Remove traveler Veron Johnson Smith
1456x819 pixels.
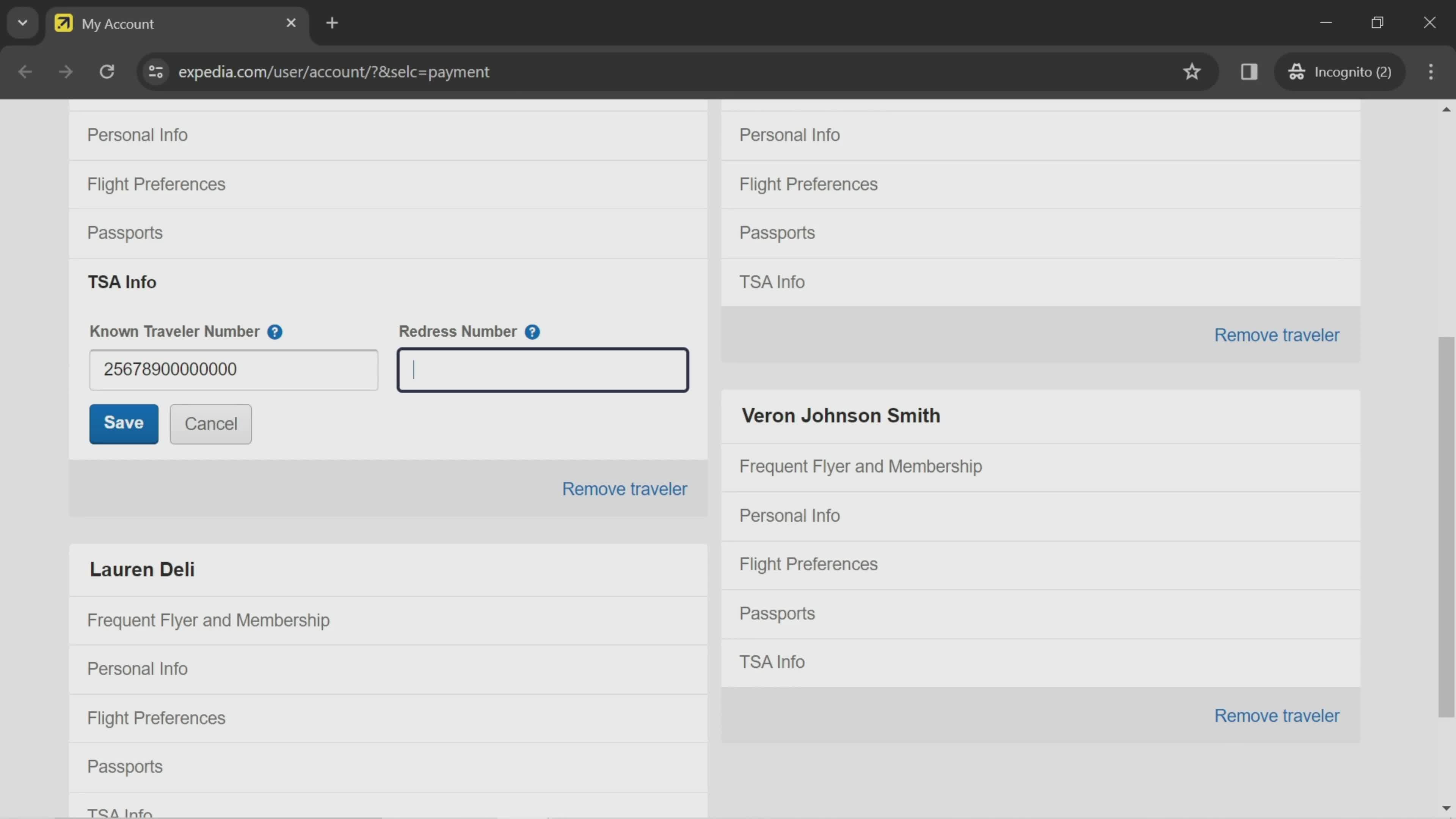tap(1277, 716)
